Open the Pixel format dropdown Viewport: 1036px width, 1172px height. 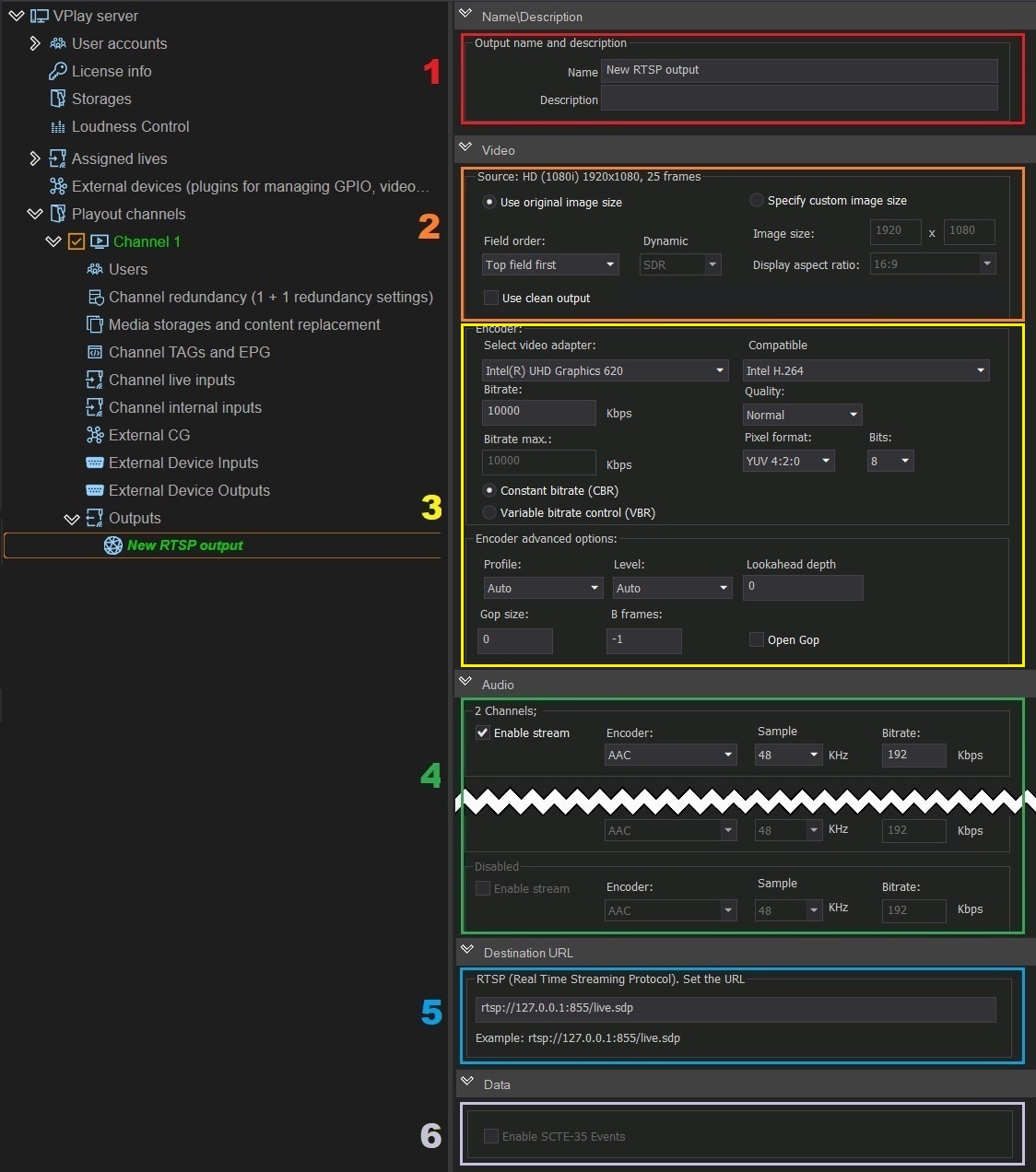[788, 461]
